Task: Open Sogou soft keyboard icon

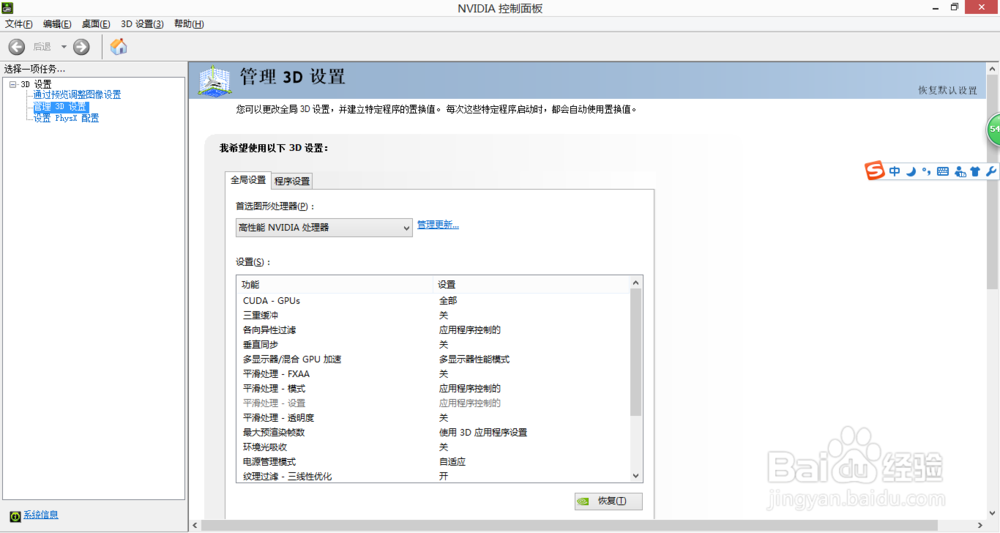Action: pos(943,171)
